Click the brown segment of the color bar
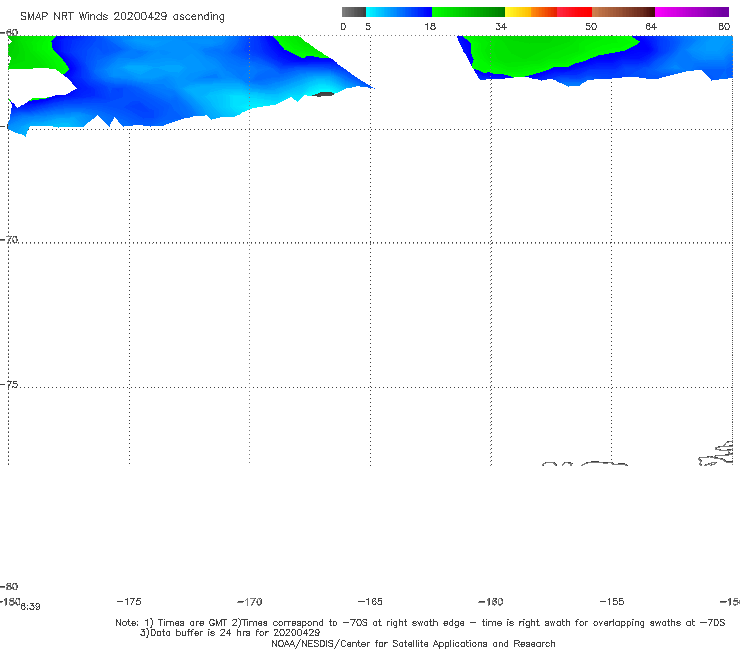 [x=623, y=12]
